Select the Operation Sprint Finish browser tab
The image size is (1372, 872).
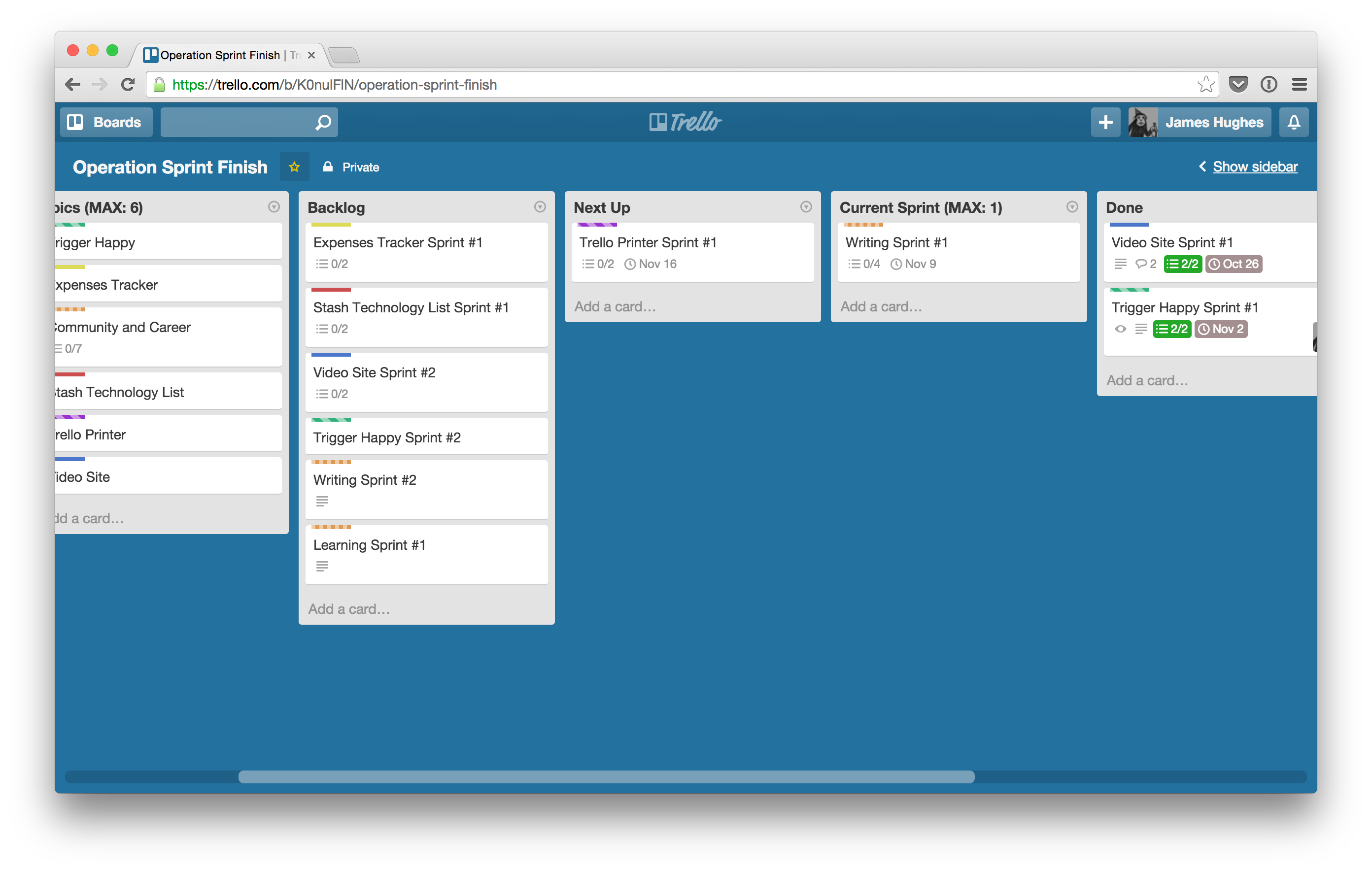(x=228, y=55)
